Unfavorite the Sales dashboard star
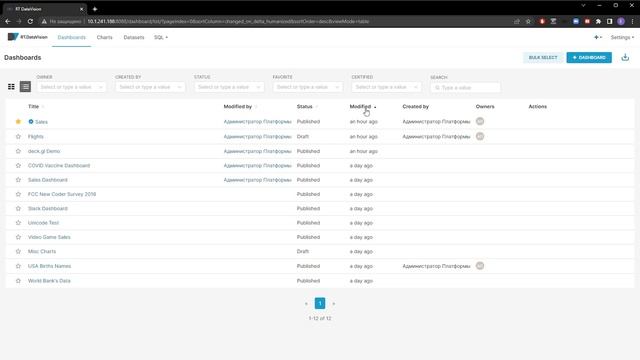This screenshot has width=640, height=360. [x=18, y=122]
